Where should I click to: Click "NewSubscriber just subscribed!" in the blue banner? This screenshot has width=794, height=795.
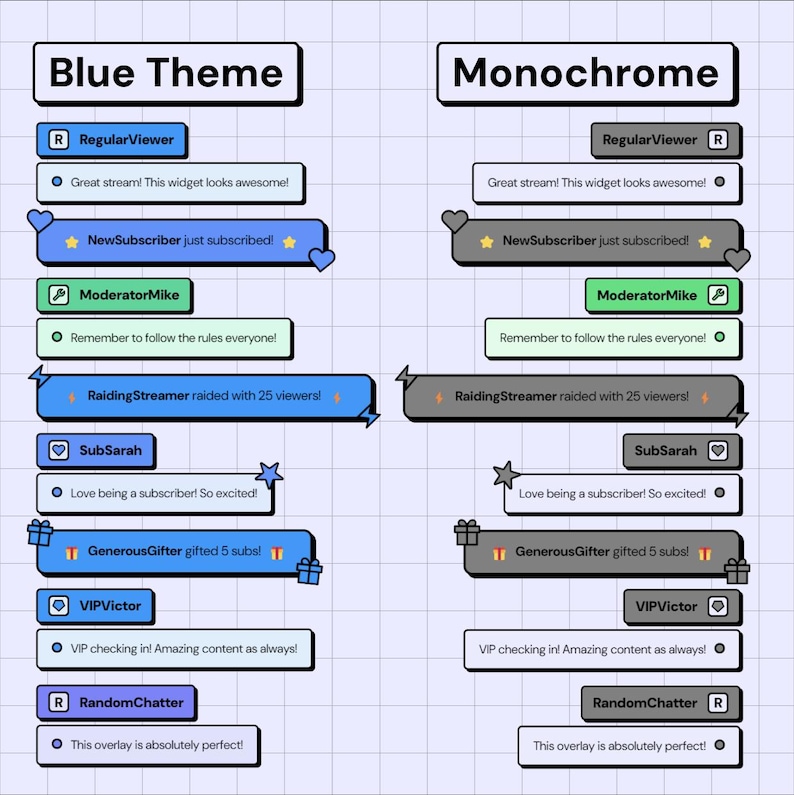tap(181, 240)
